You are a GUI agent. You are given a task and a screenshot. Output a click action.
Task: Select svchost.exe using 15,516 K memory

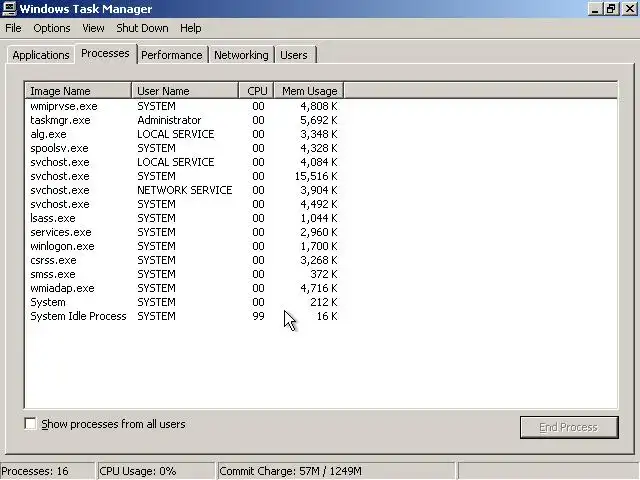[184, 176]
